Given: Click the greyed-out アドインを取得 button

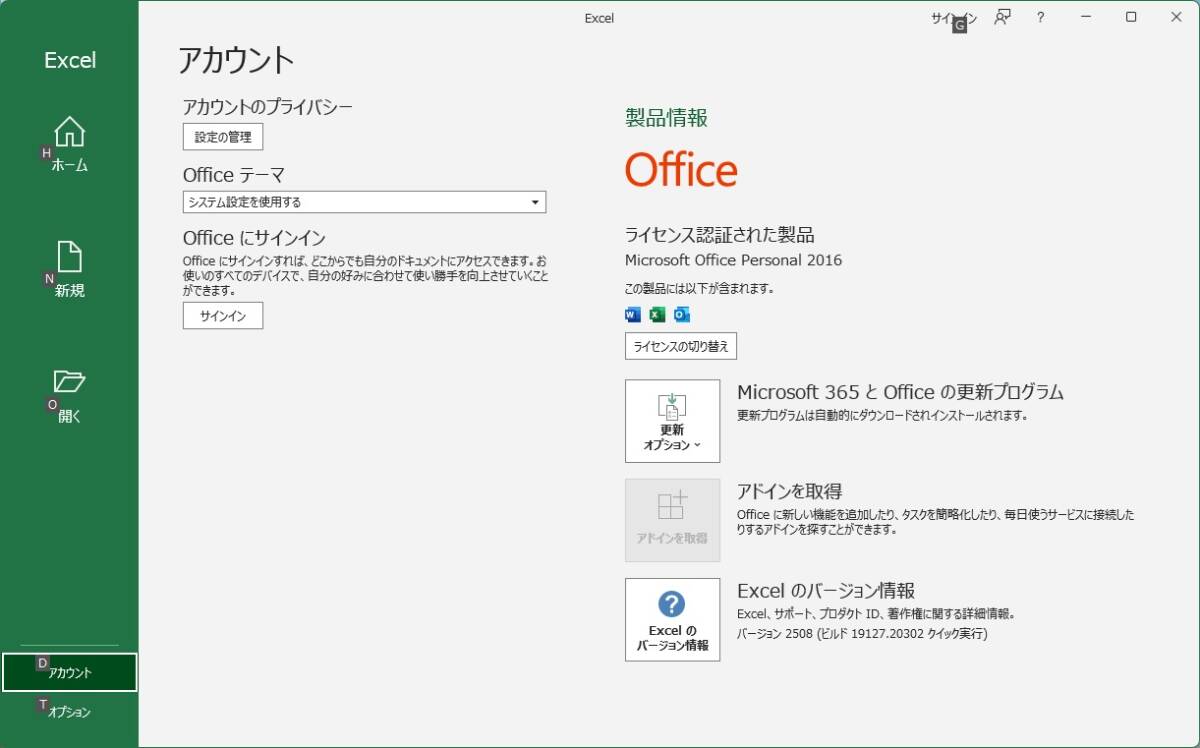Looking at the screenshot, I should (x=672, y=520).
